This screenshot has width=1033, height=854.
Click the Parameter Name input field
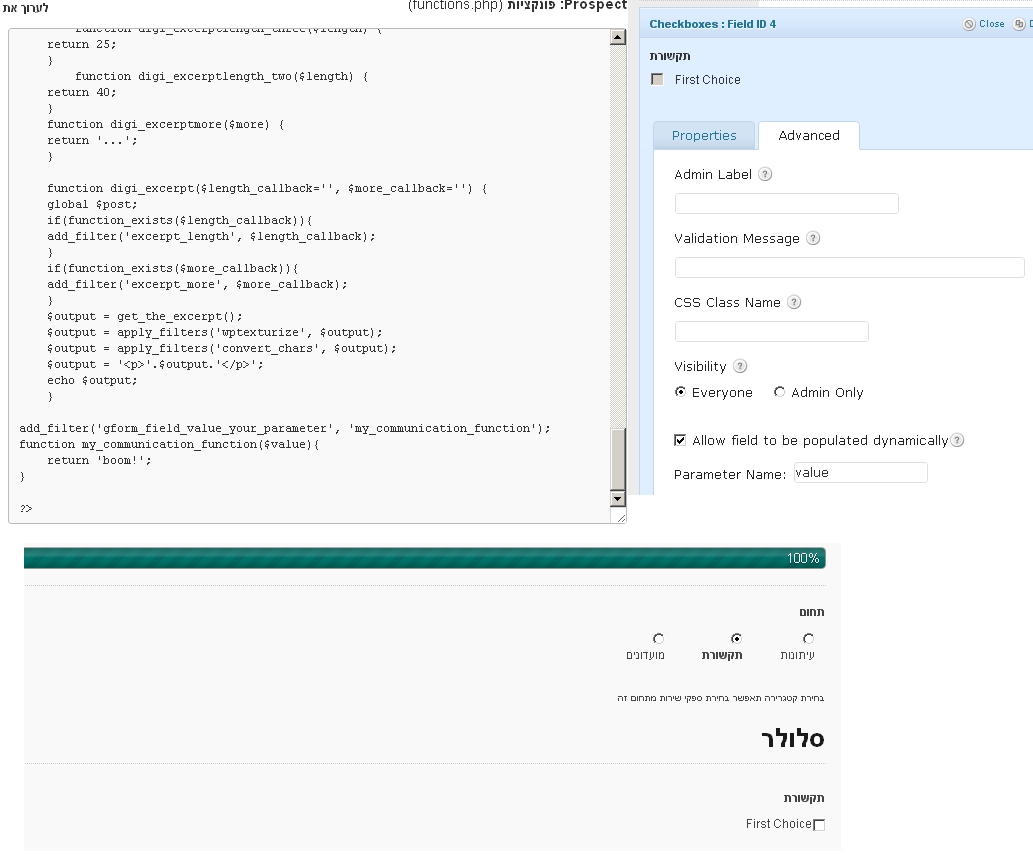[860, 473]
